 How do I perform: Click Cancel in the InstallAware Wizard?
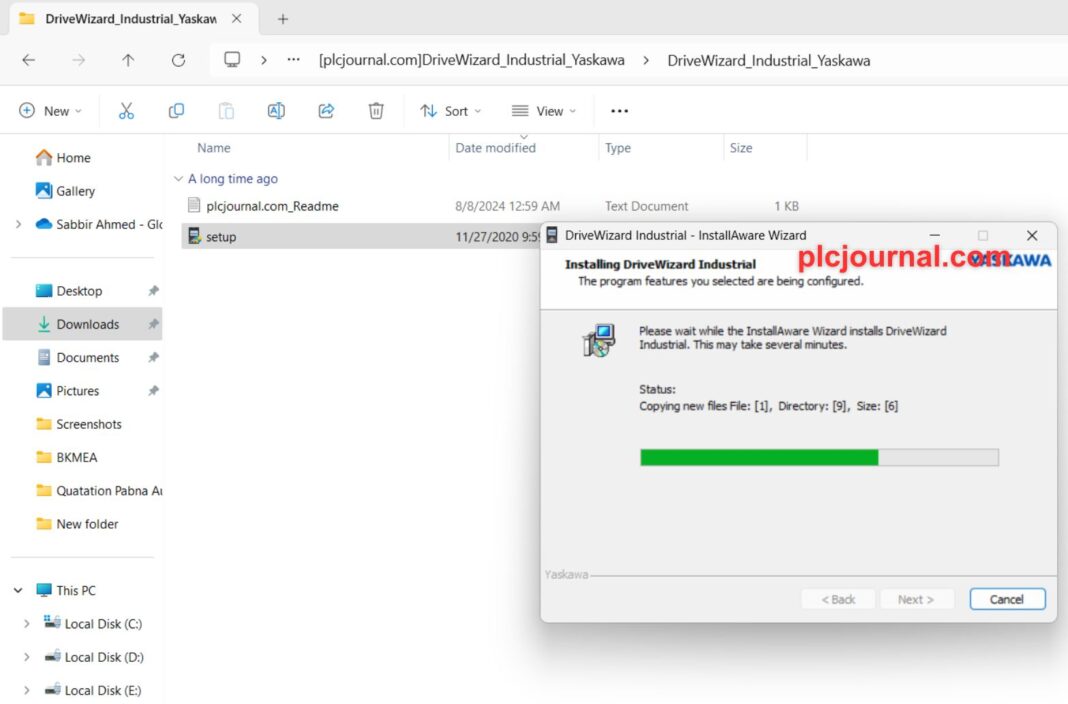1007,599
